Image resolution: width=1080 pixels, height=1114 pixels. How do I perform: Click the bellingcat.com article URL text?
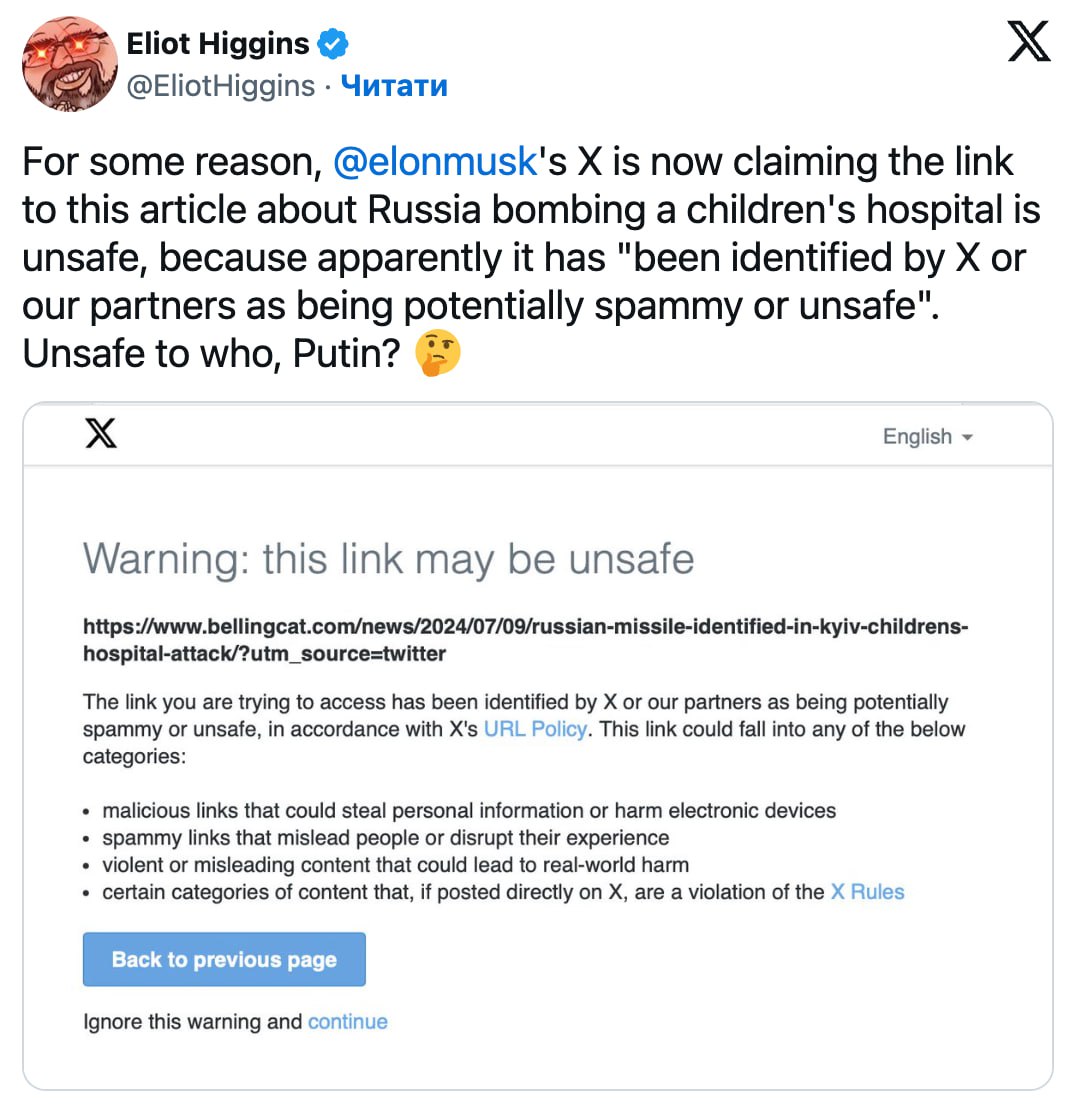[x=525, y=640]
